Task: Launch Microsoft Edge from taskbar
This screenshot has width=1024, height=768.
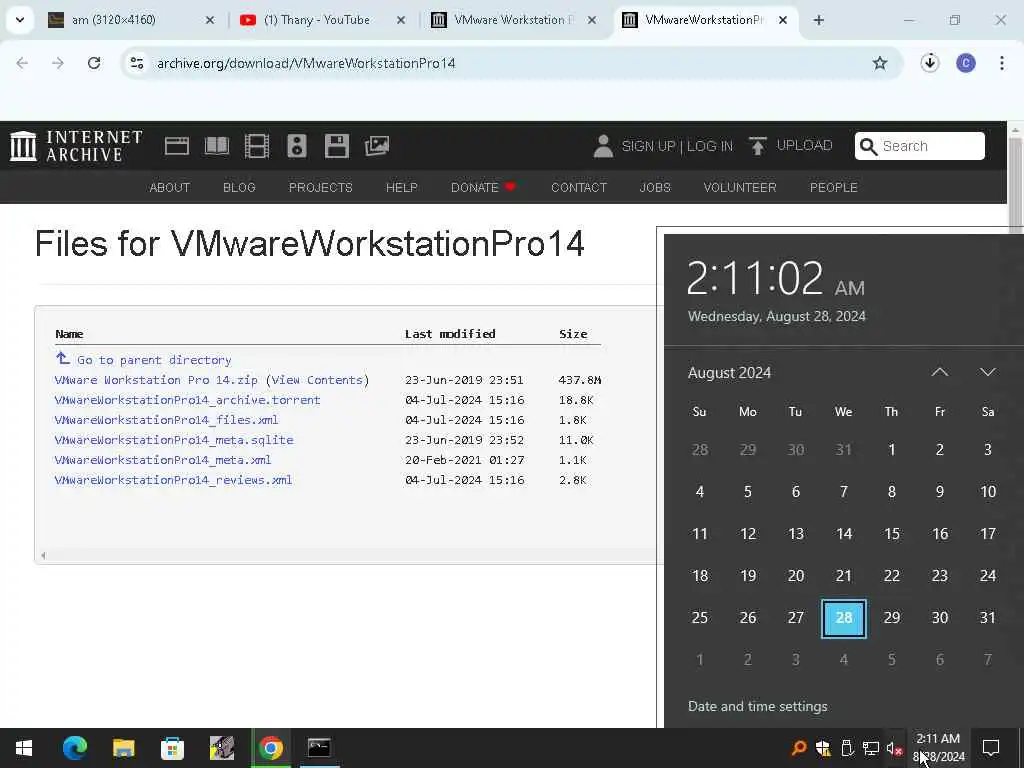Action: 75,748
